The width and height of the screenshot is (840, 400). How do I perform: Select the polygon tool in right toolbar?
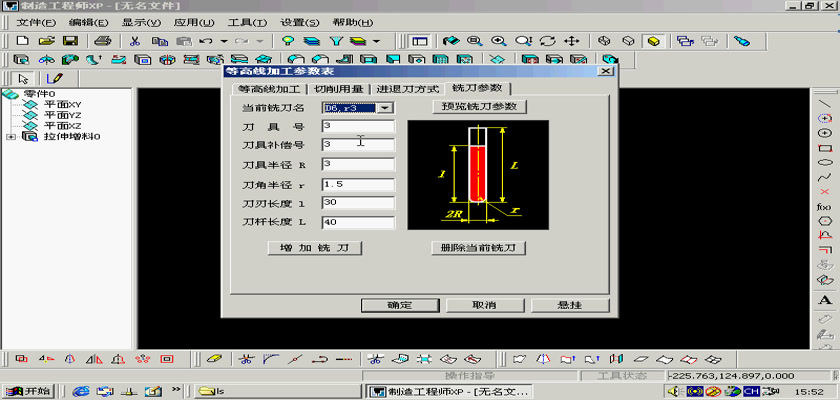pyautogui.click(x=825, y=221)
